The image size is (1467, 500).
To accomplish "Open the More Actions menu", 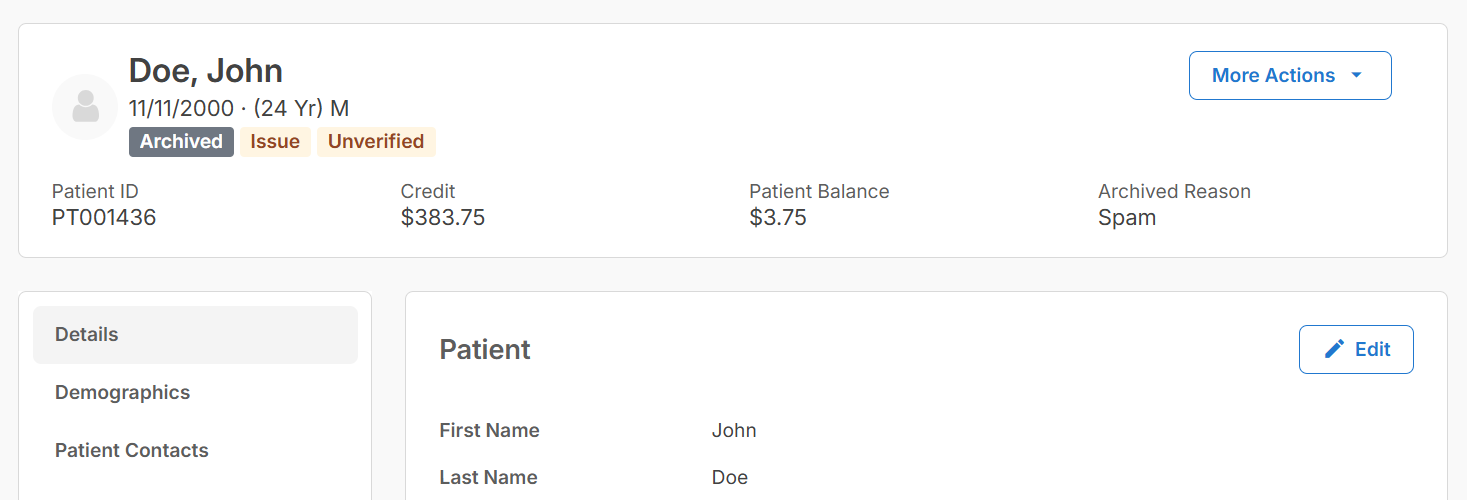I will (x=1290, y=75).
